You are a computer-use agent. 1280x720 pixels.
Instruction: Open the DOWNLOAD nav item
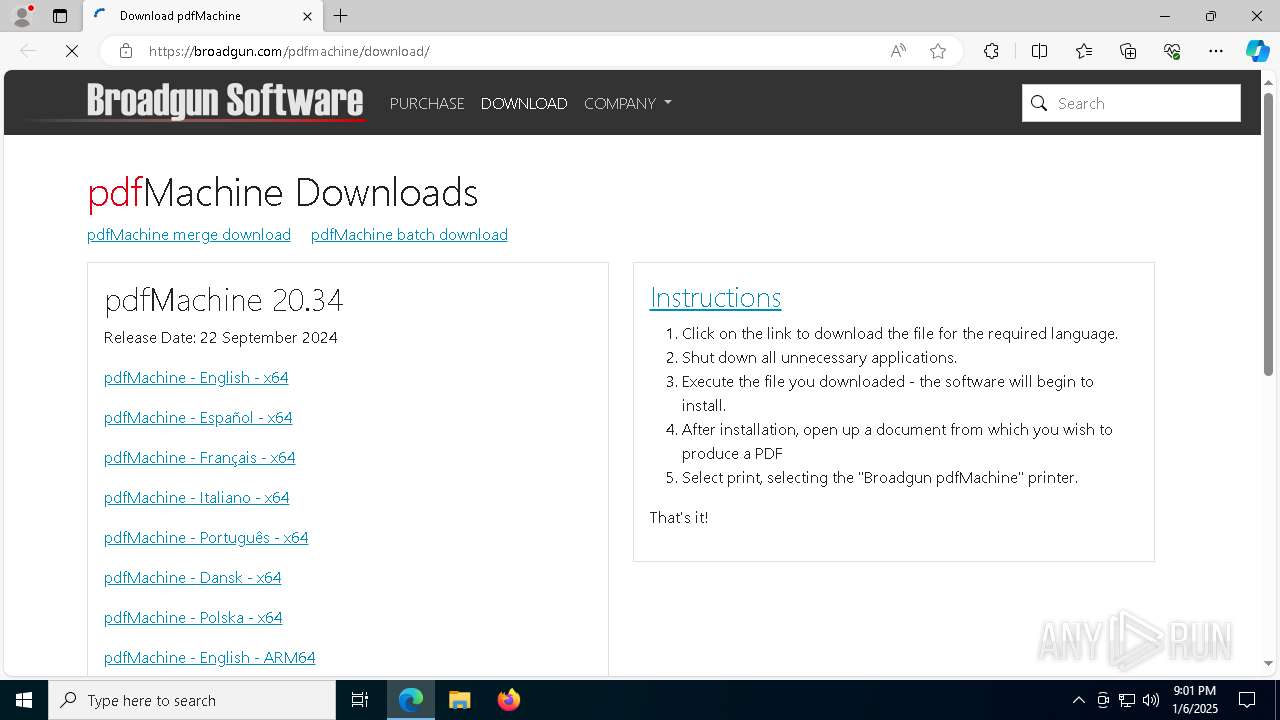524,103
